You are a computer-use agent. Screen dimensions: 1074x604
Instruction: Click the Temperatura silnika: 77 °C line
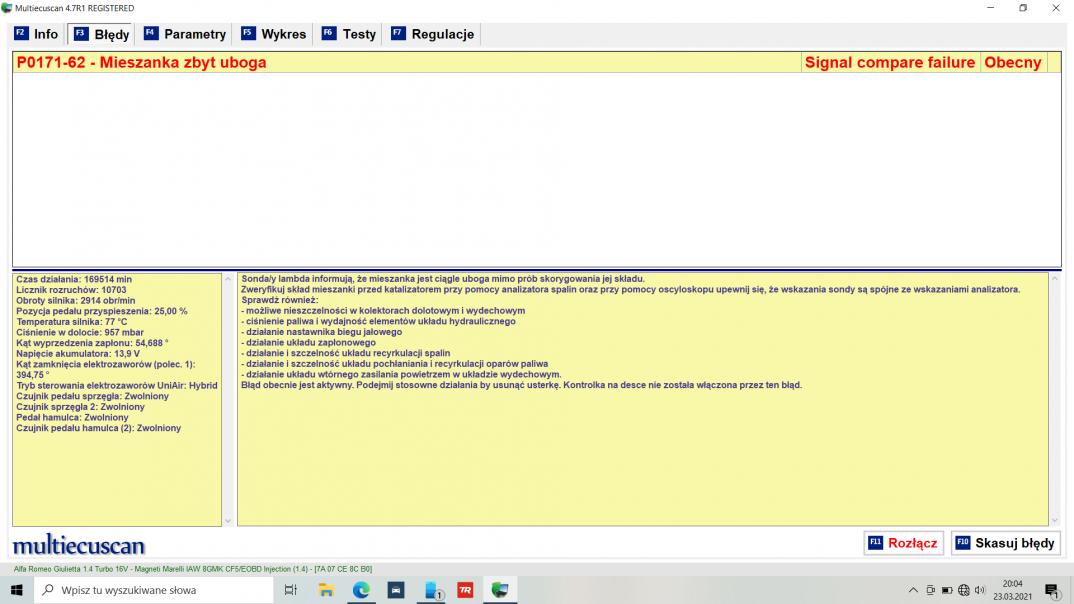[x=72, y=322]
